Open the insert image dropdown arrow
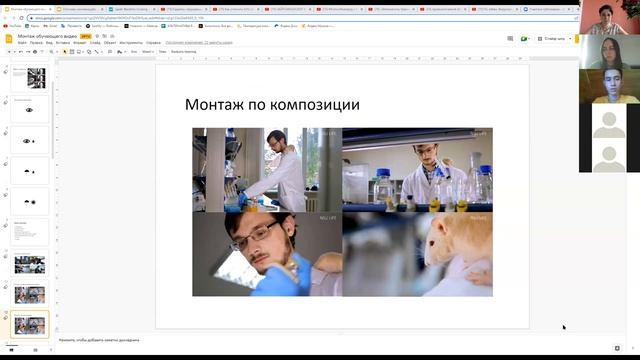640x360 pixels. point(83,52)
